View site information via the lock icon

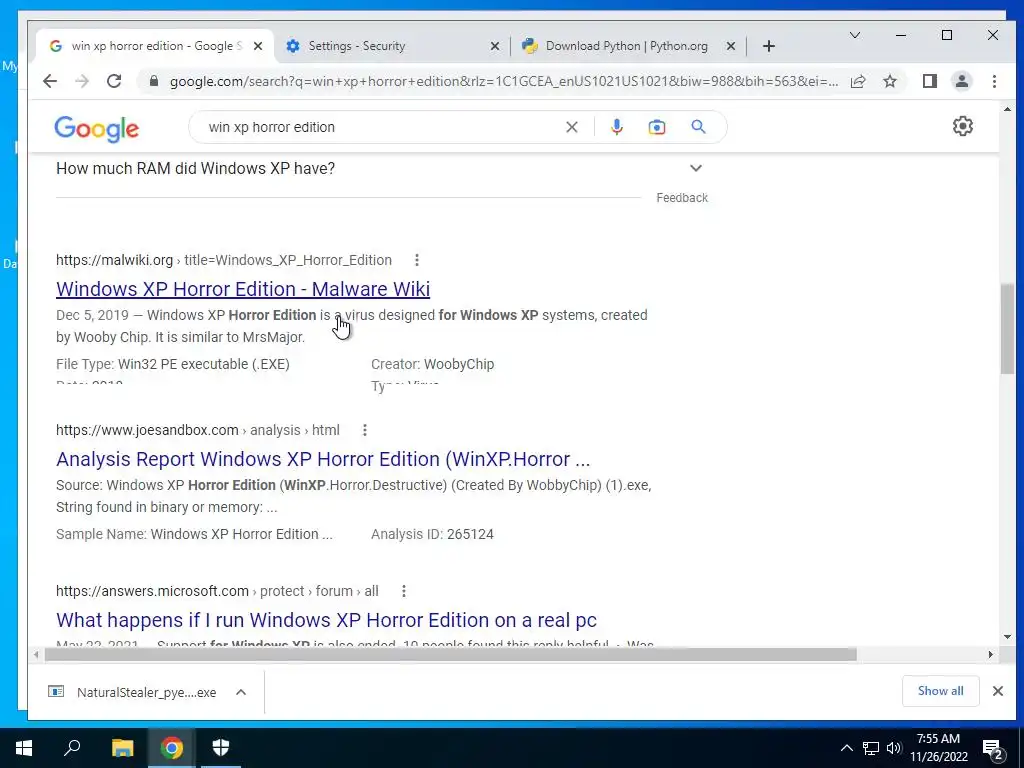pyautogui.click(x=154, y=81)
